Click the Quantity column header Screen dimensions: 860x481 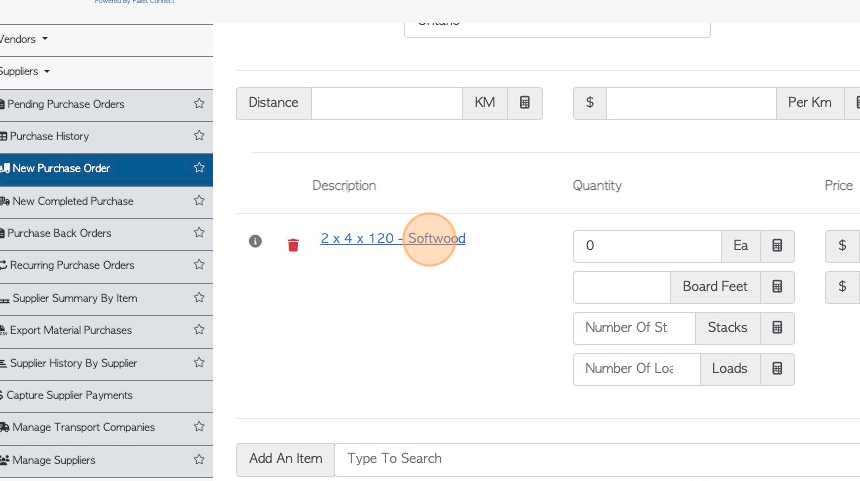597,185
